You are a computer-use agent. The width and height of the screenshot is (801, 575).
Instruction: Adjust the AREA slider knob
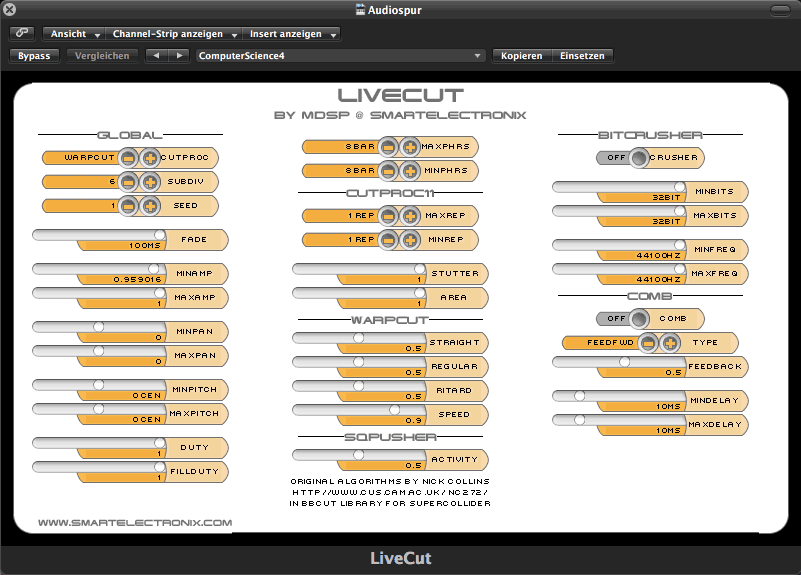point(420,293)
